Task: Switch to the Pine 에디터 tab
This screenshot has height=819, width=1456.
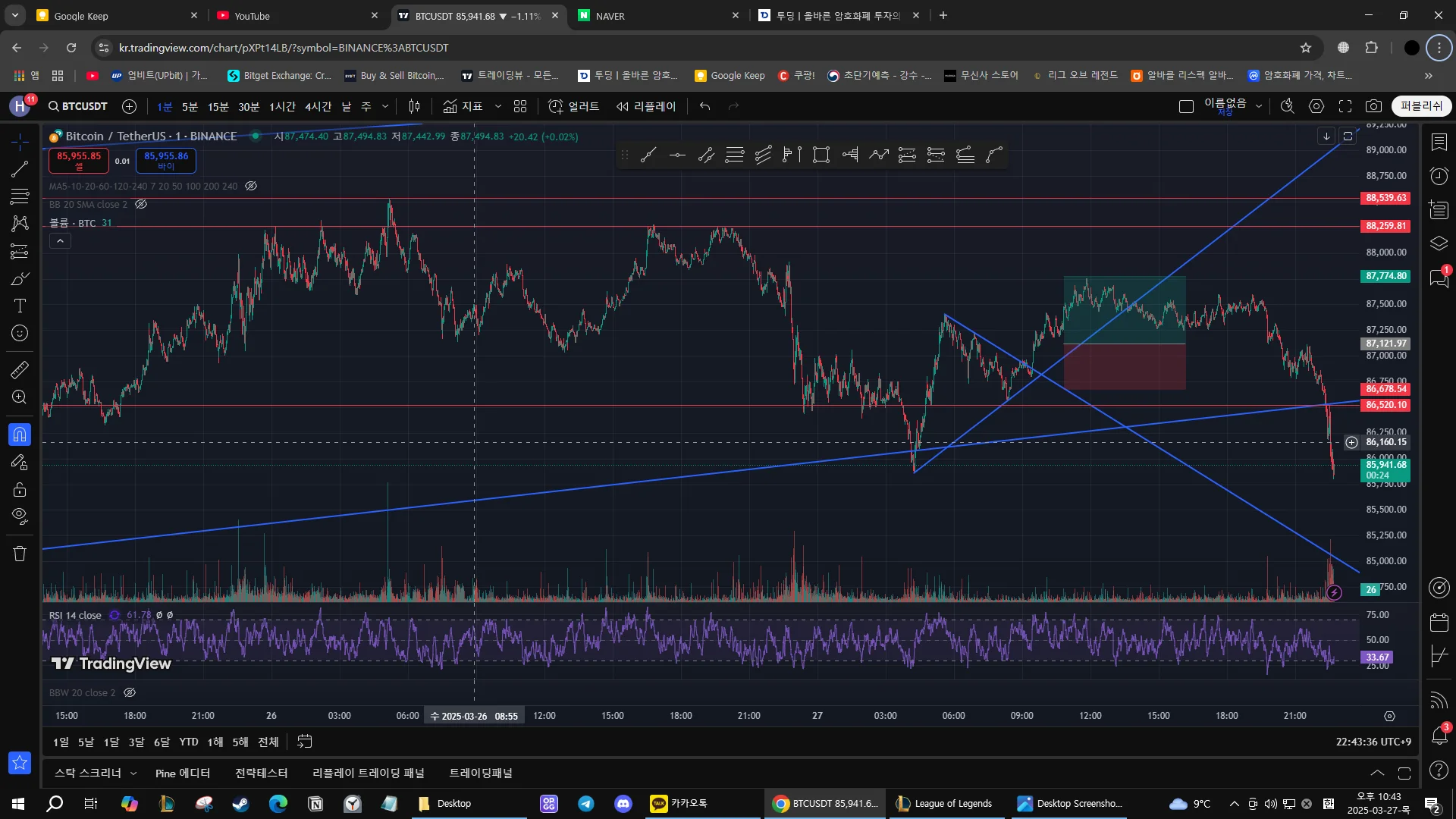Action: click(182, 773)
